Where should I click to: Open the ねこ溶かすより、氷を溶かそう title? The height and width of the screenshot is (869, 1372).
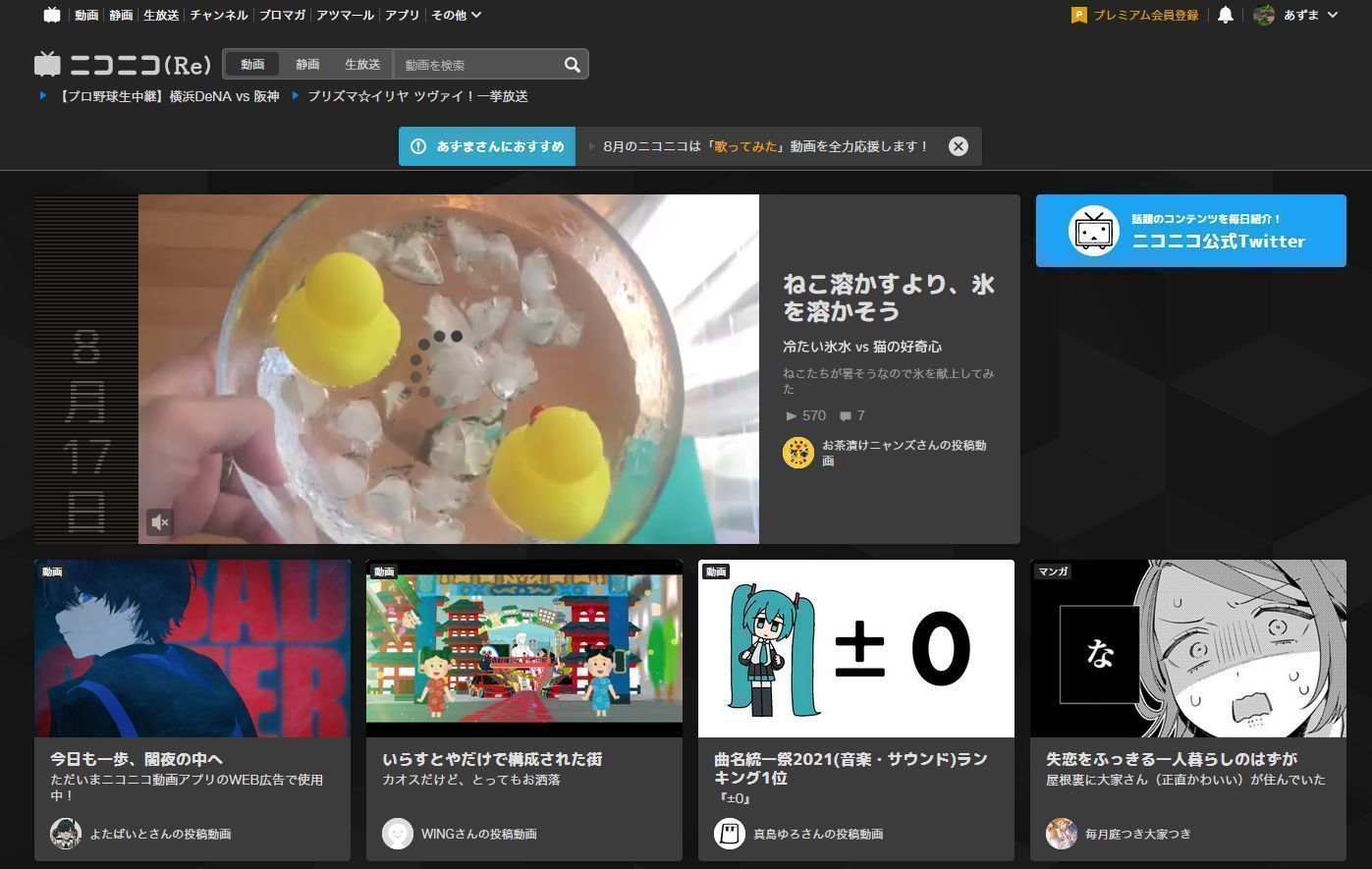click(x=888, y=298)
